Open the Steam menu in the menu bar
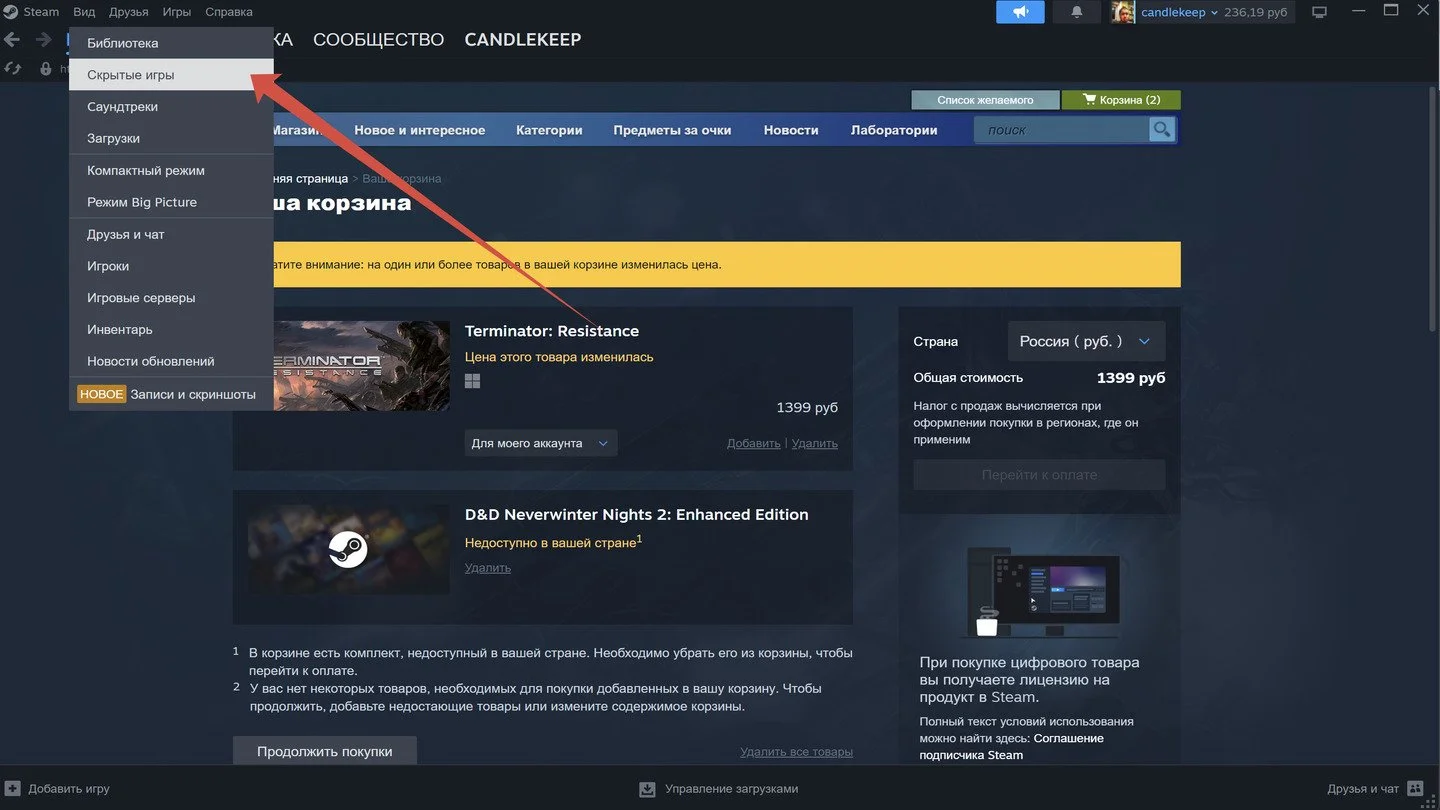 [41, 12]
